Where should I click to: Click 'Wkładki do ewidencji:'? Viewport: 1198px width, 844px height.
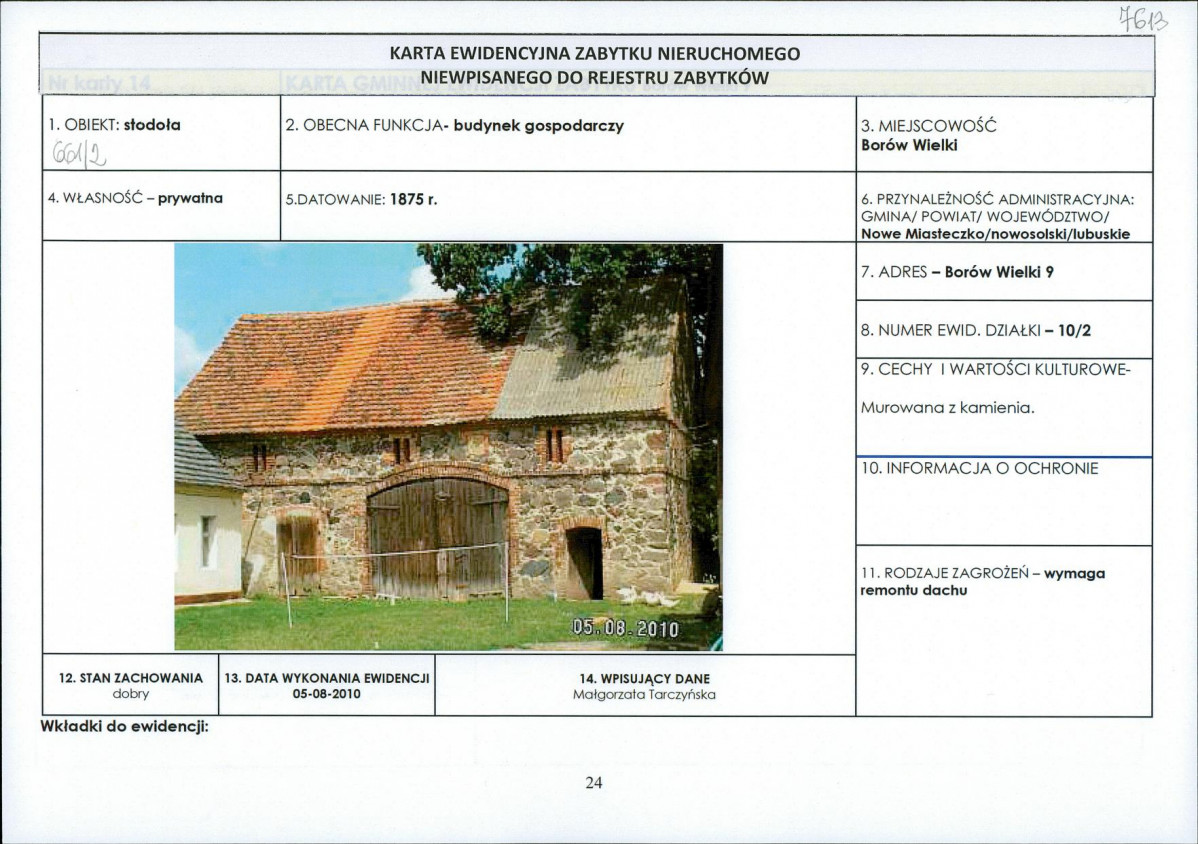pyautogui.click(x=125, y=726)
